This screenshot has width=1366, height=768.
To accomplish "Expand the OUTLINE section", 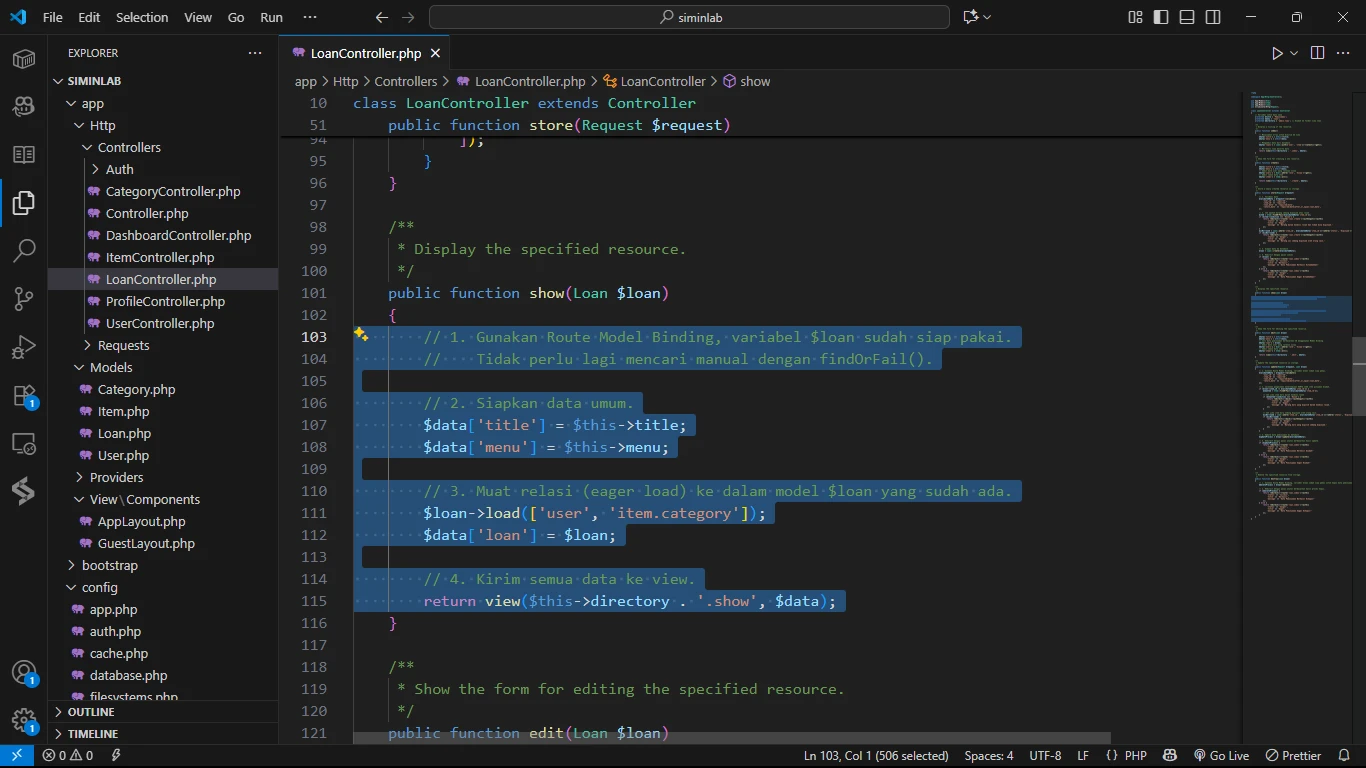I will point(91,712).
